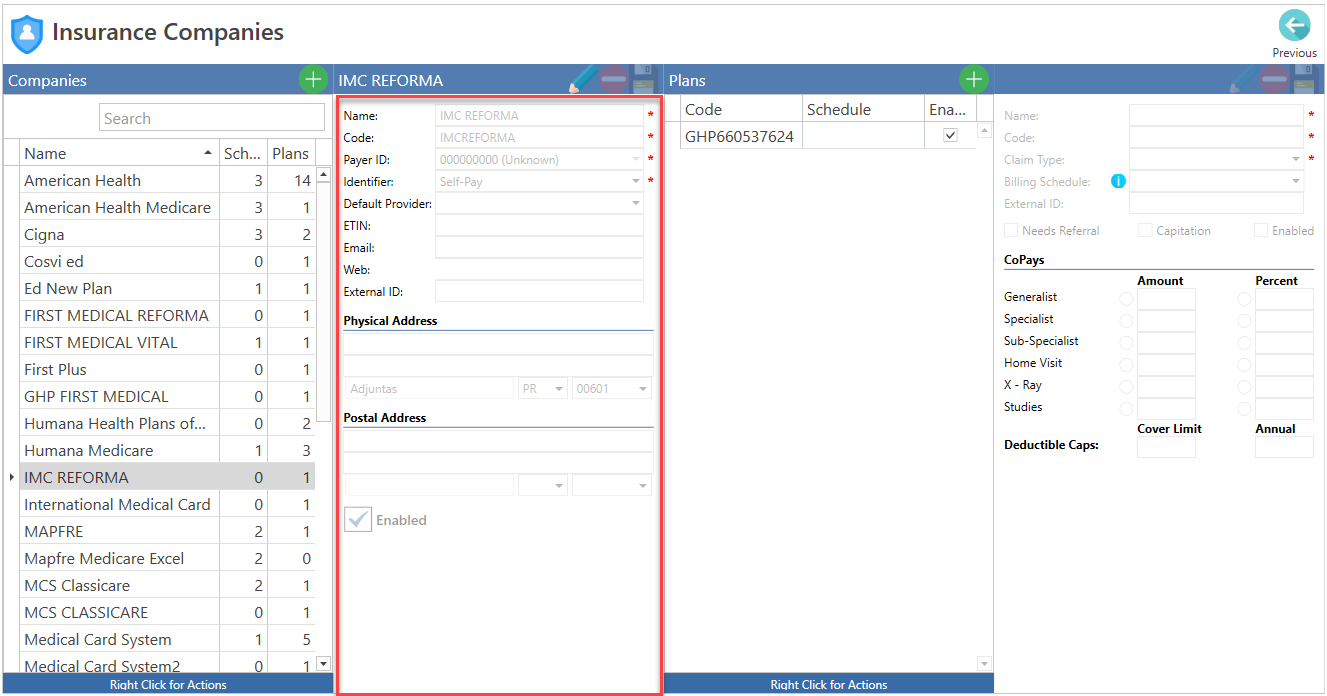Sort plans by the Code column header

click(x=741, y=109)
